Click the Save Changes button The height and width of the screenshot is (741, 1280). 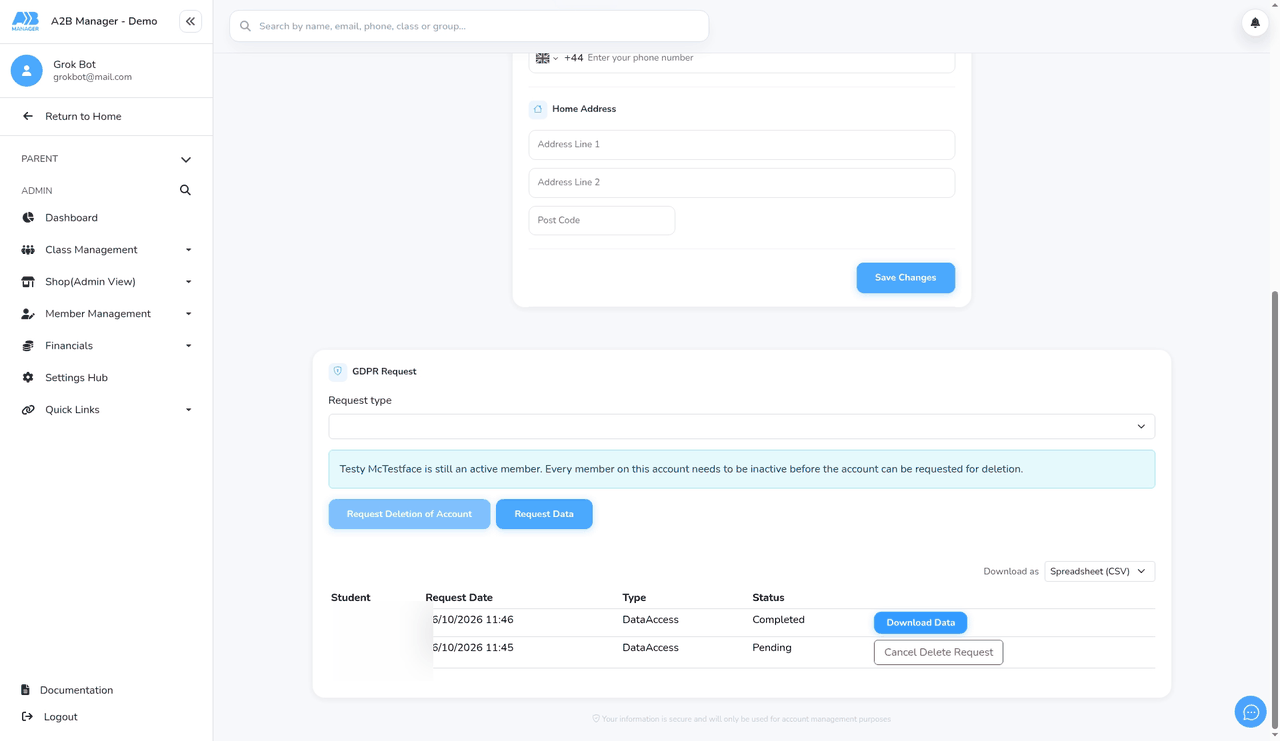(906, 278)
